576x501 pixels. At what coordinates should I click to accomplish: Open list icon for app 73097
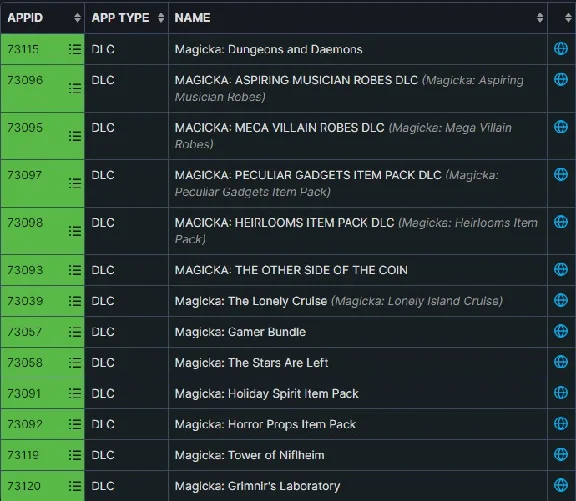pyautogui.click(x=75, y=183)
